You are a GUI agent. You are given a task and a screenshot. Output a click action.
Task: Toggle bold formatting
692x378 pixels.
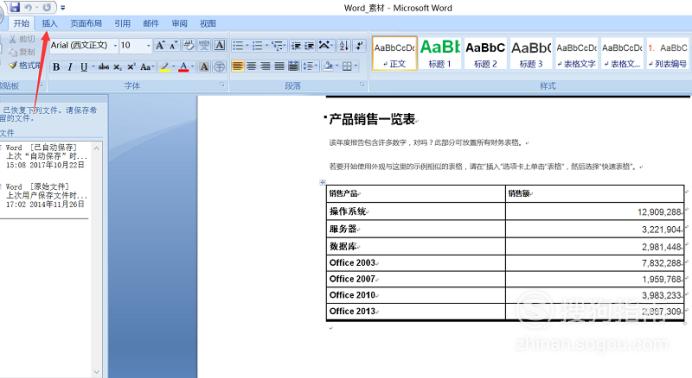[x=56, y=67]
